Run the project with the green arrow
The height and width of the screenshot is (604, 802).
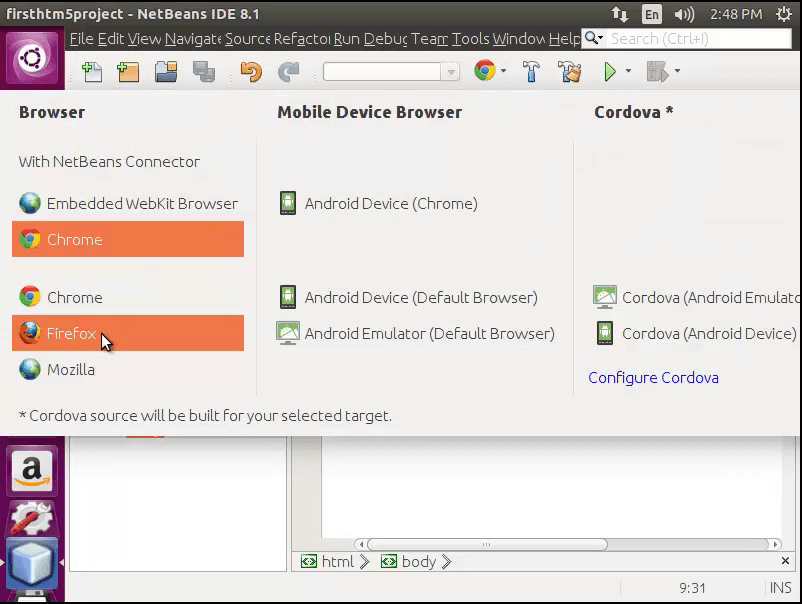pos(610,72)
